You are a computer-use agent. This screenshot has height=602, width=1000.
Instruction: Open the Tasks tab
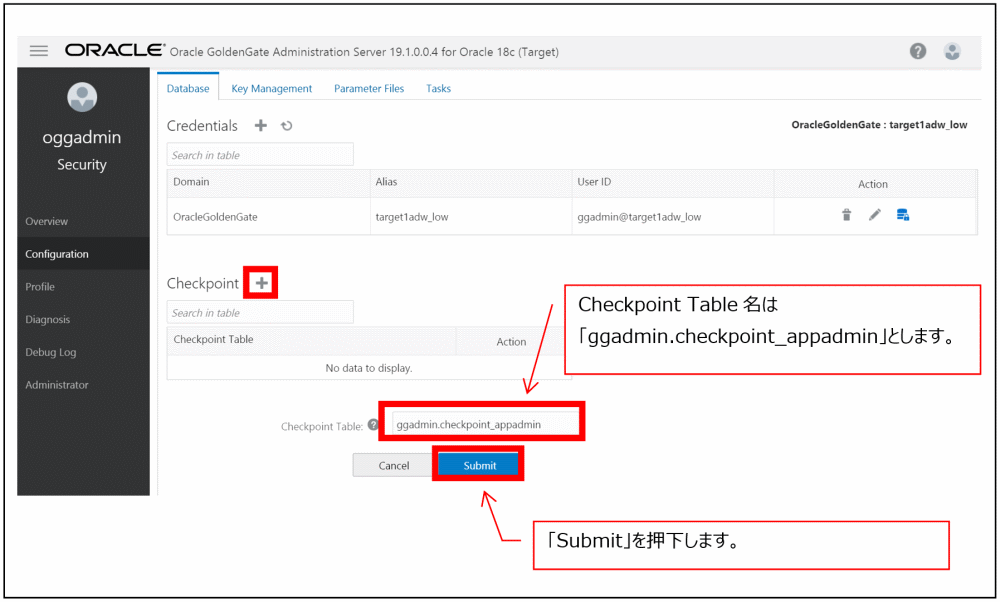438,89
